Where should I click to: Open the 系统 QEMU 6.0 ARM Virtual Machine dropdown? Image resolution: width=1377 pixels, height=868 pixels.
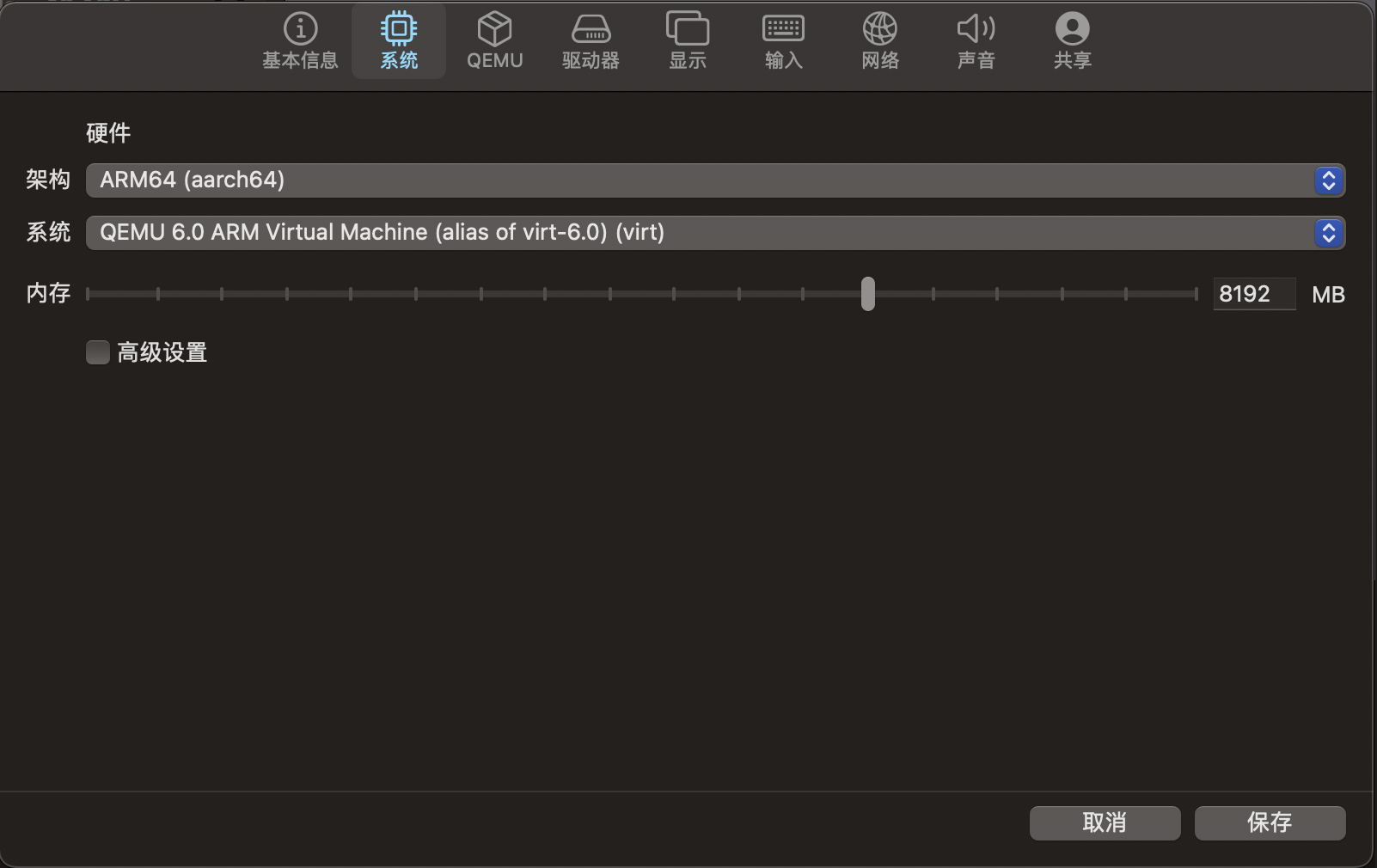(696, 233)
